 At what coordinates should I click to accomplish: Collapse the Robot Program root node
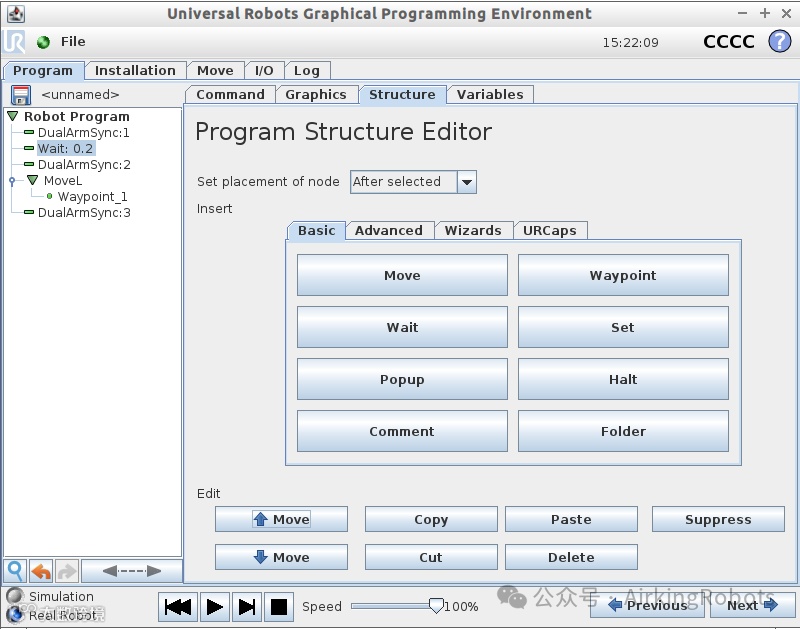point(13,116)
